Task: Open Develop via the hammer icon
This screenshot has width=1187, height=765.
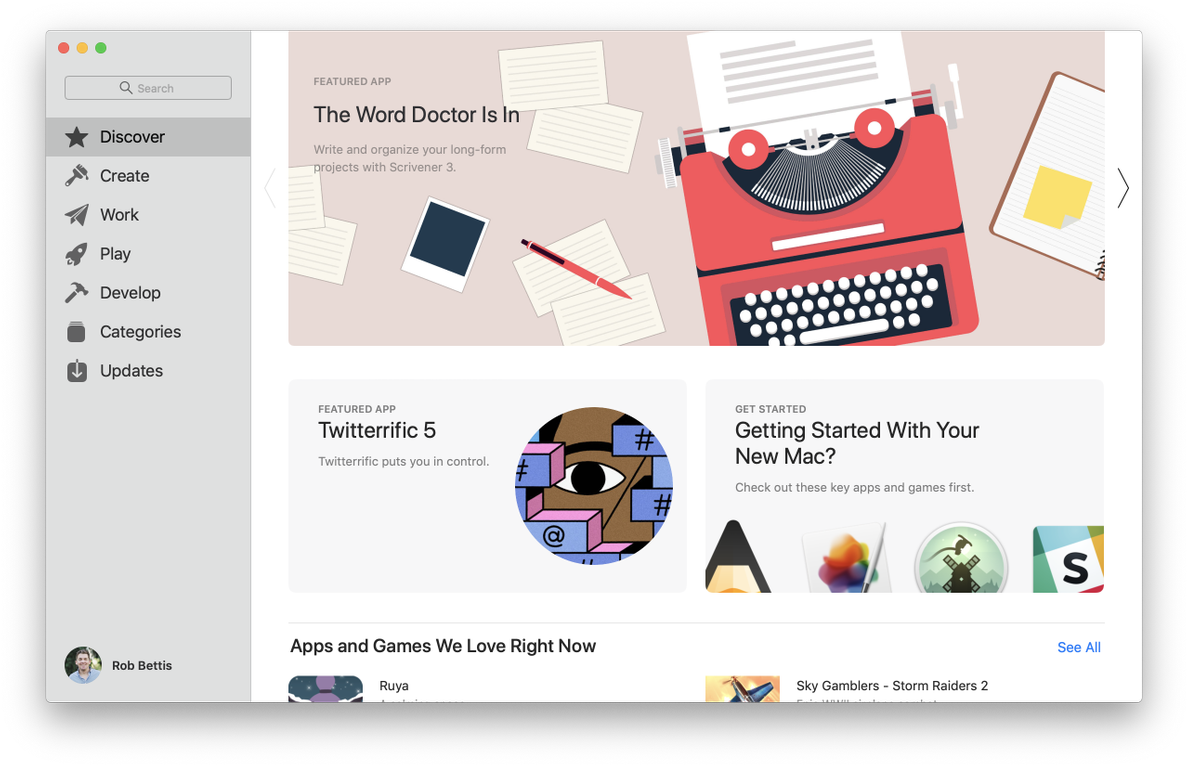Action: 76,293
